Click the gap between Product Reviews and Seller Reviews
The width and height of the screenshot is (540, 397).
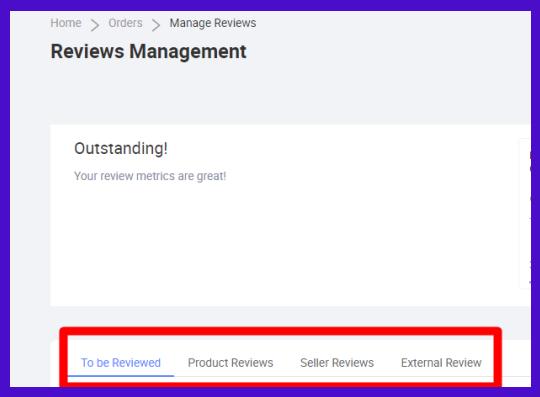click(287, 363)
